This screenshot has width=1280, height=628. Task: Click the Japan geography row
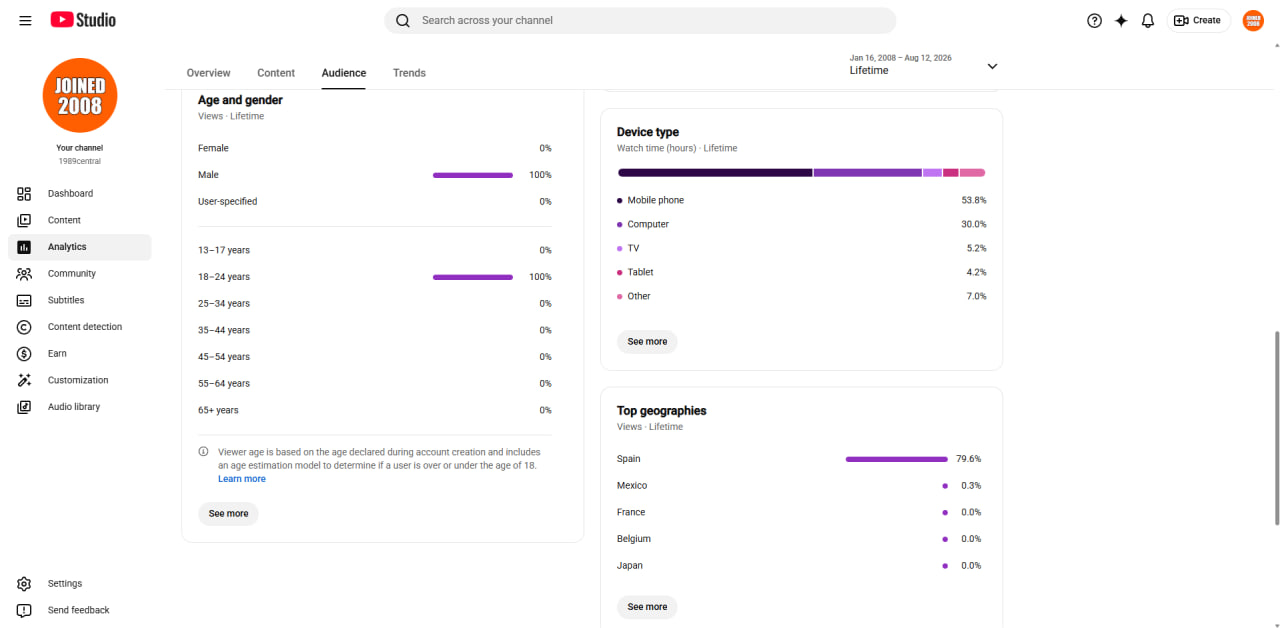799,565
